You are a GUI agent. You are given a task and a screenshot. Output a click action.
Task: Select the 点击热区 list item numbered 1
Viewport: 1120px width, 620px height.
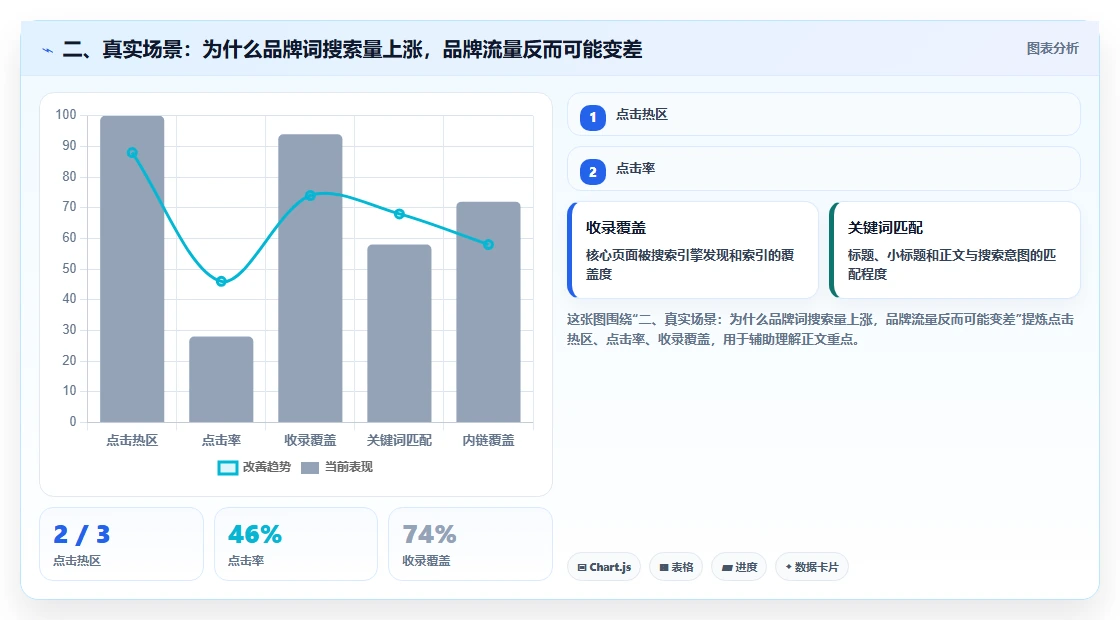[x=824, y=114]
